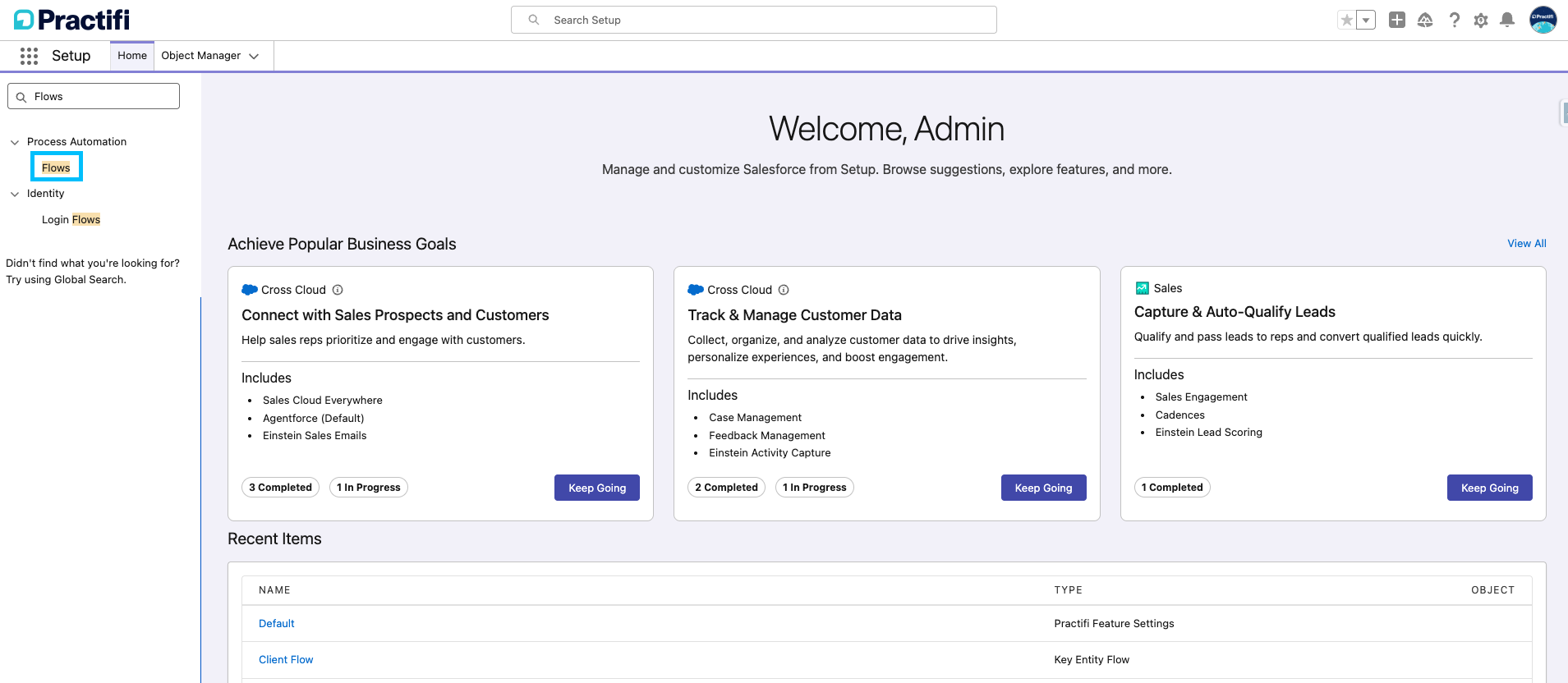Click Cross Cloud icon on Connect with Sales card

tap(250, 290)
